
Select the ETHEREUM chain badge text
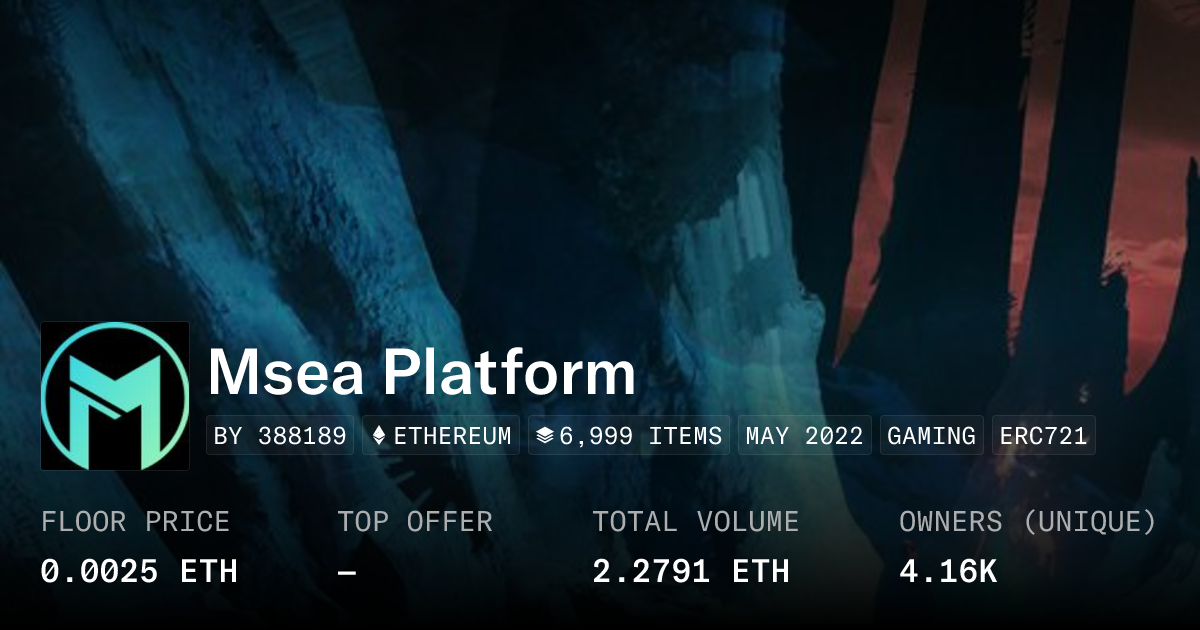(x=452, y=436)
